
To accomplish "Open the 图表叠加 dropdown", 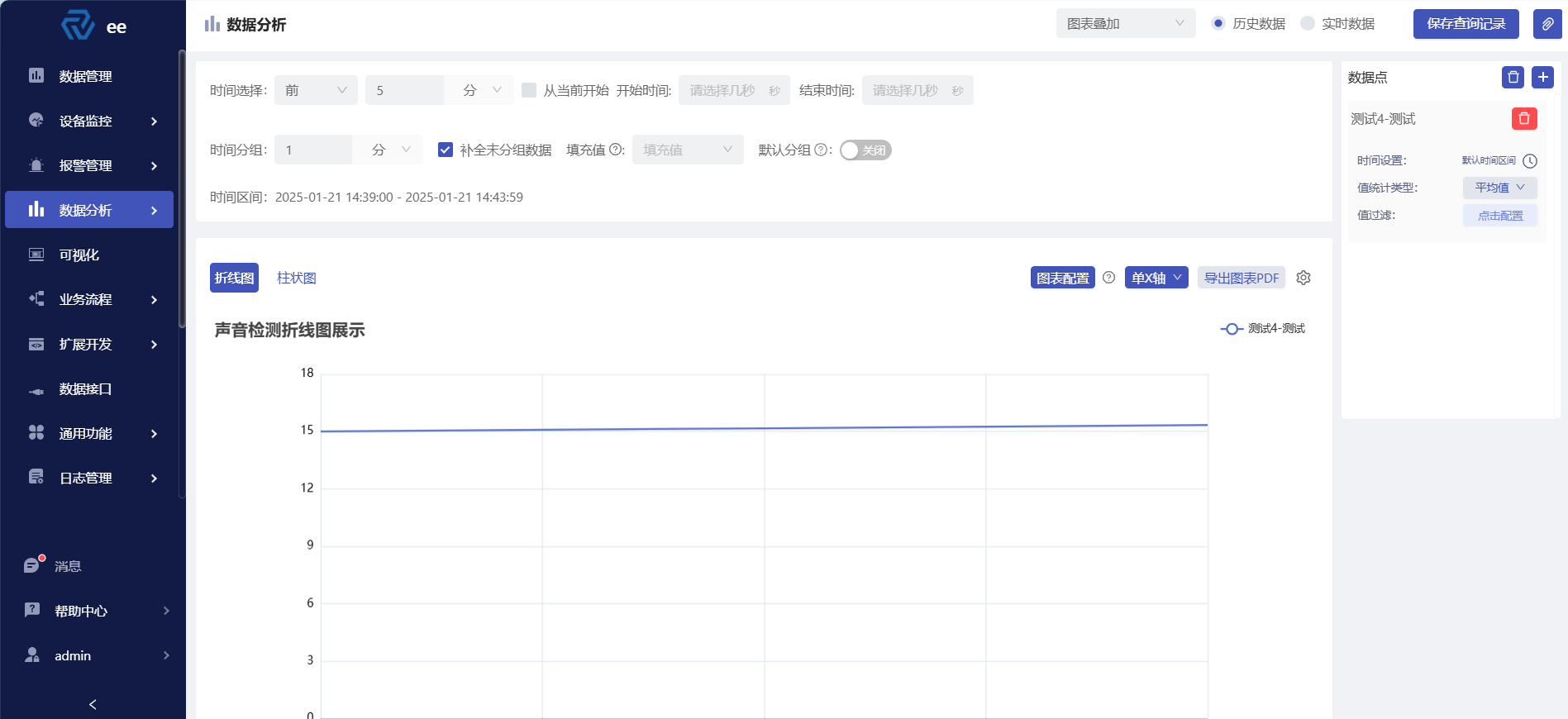I will [x=1125, y=23].
